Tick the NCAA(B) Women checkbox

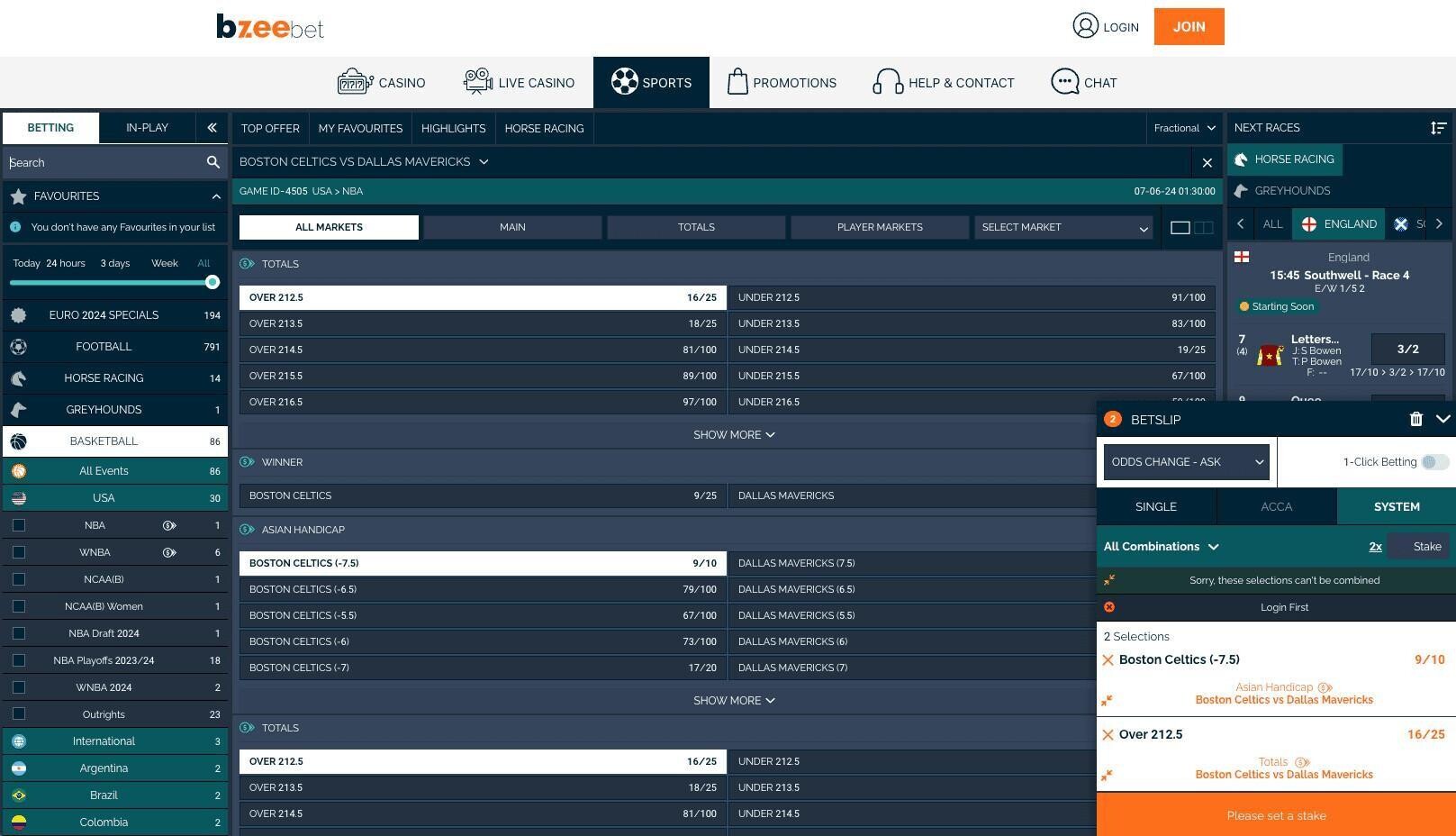(x=19, y=606)
